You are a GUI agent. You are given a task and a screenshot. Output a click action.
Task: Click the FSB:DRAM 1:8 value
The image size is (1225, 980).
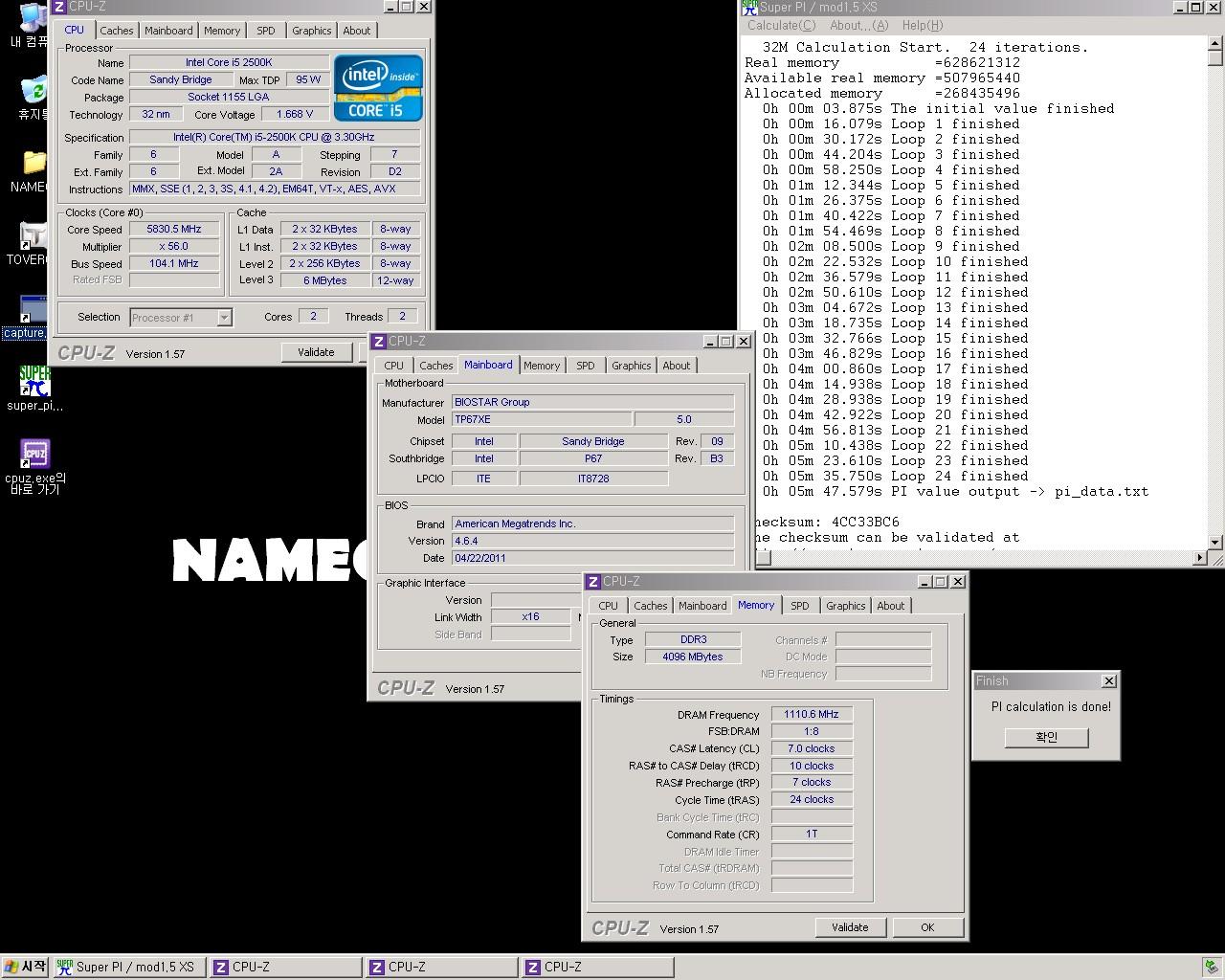point(812,731)
